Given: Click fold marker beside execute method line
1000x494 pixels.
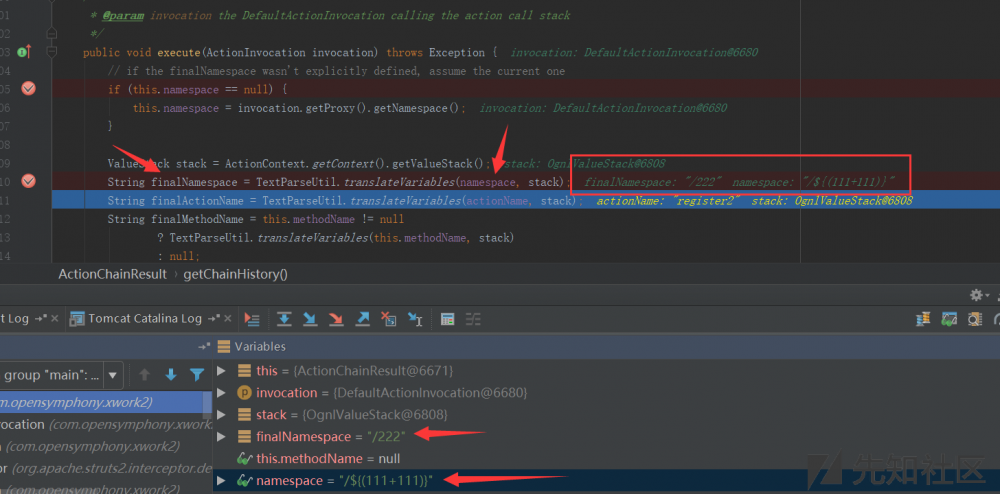Looking at the screenshot, I should point(52,52).
